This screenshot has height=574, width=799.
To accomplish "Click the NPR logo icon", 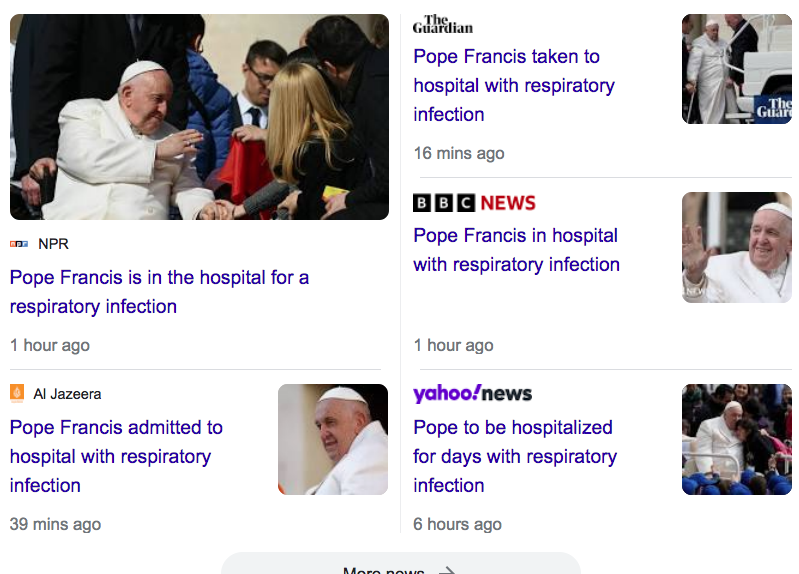I will click(19, 244).
